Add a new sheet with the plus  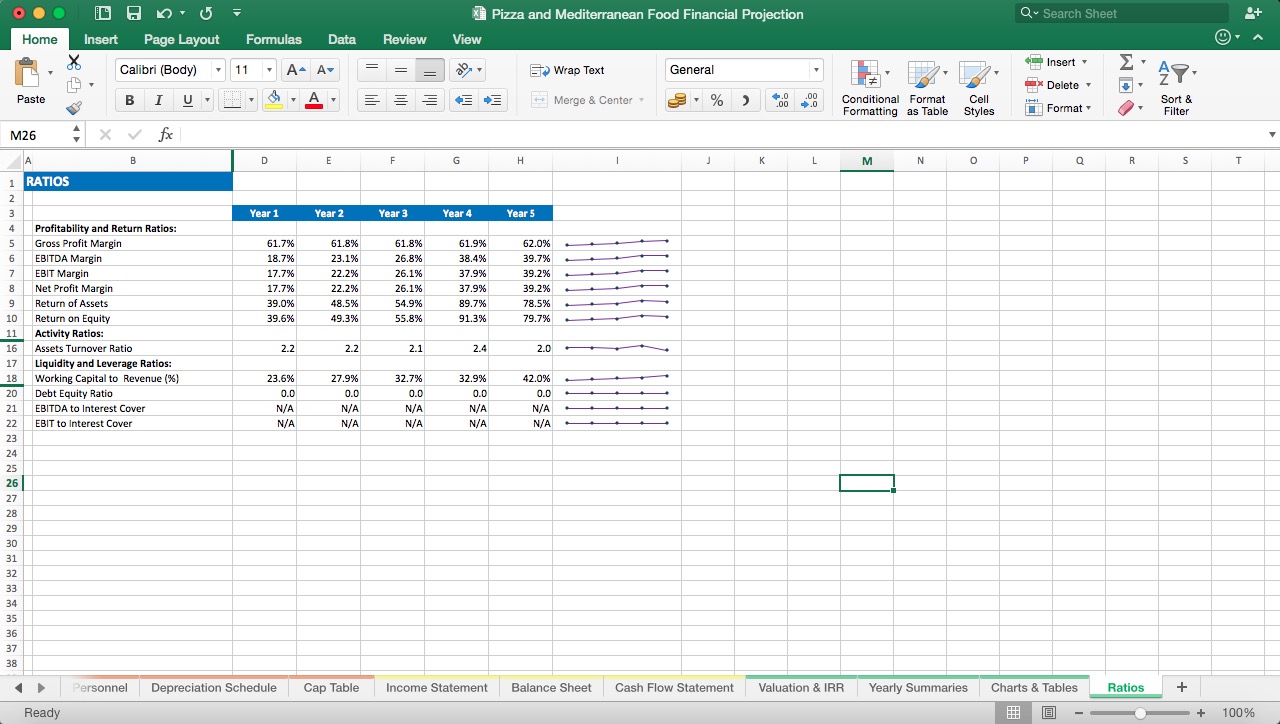1182,687
